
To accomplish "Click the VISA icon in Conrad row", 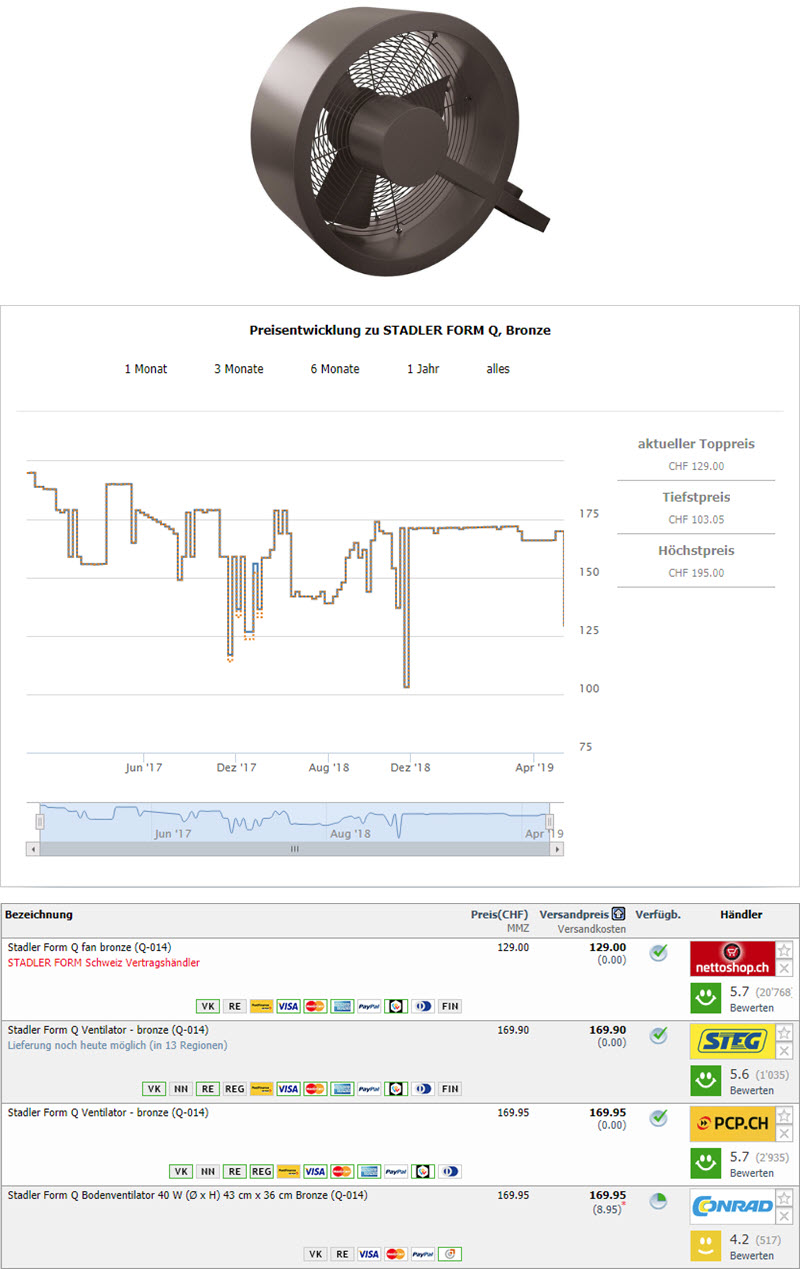I will 369,1254.
